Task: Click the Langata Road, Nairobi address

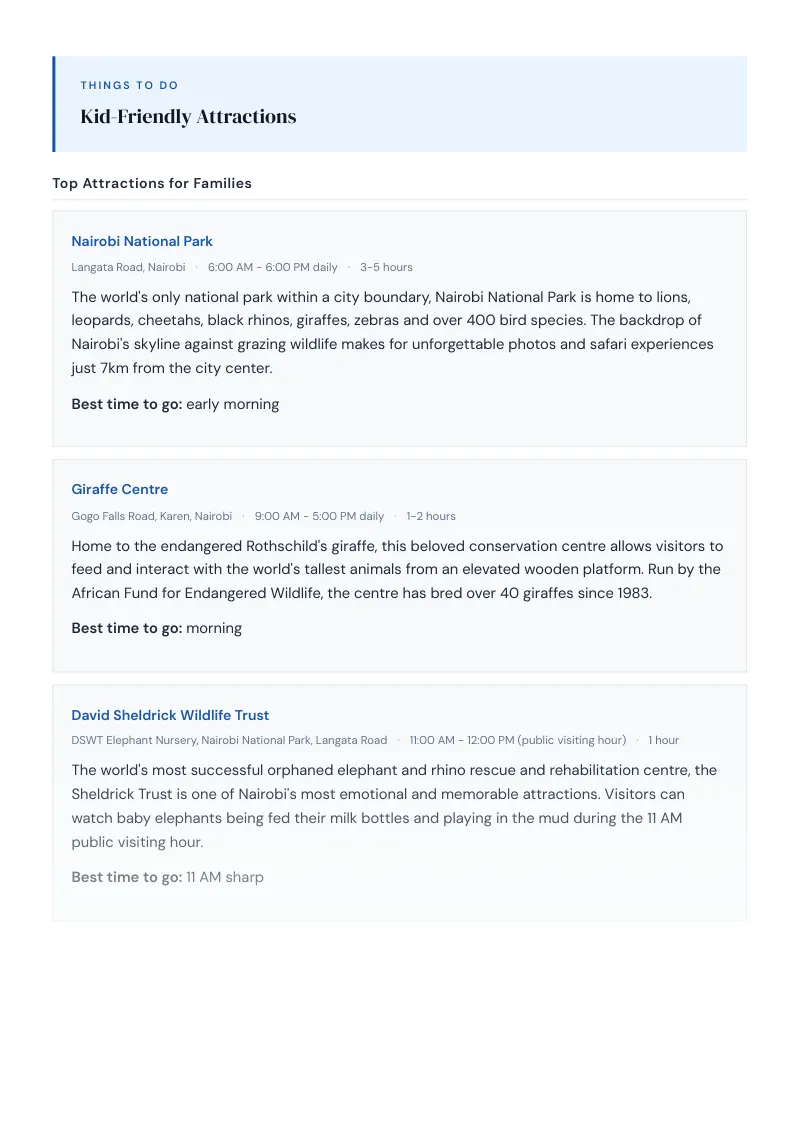Action: [129, 267]
